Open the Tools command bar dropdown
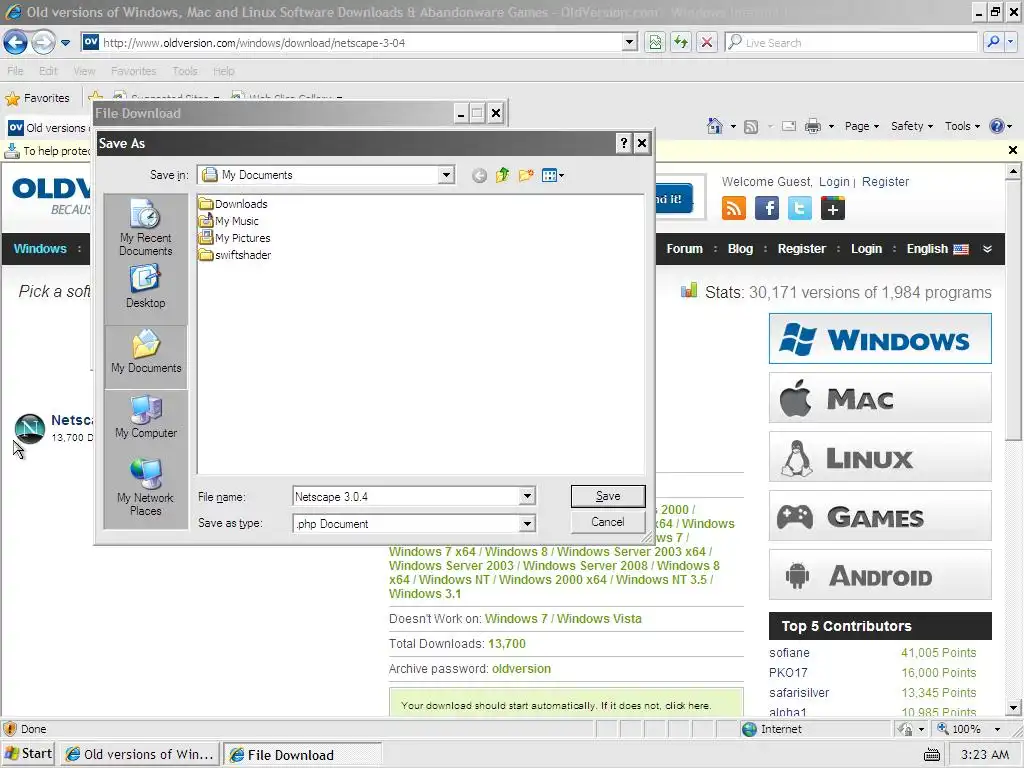Image resolution: width=1024 pixels, height=768 pixels. [962, 126]
